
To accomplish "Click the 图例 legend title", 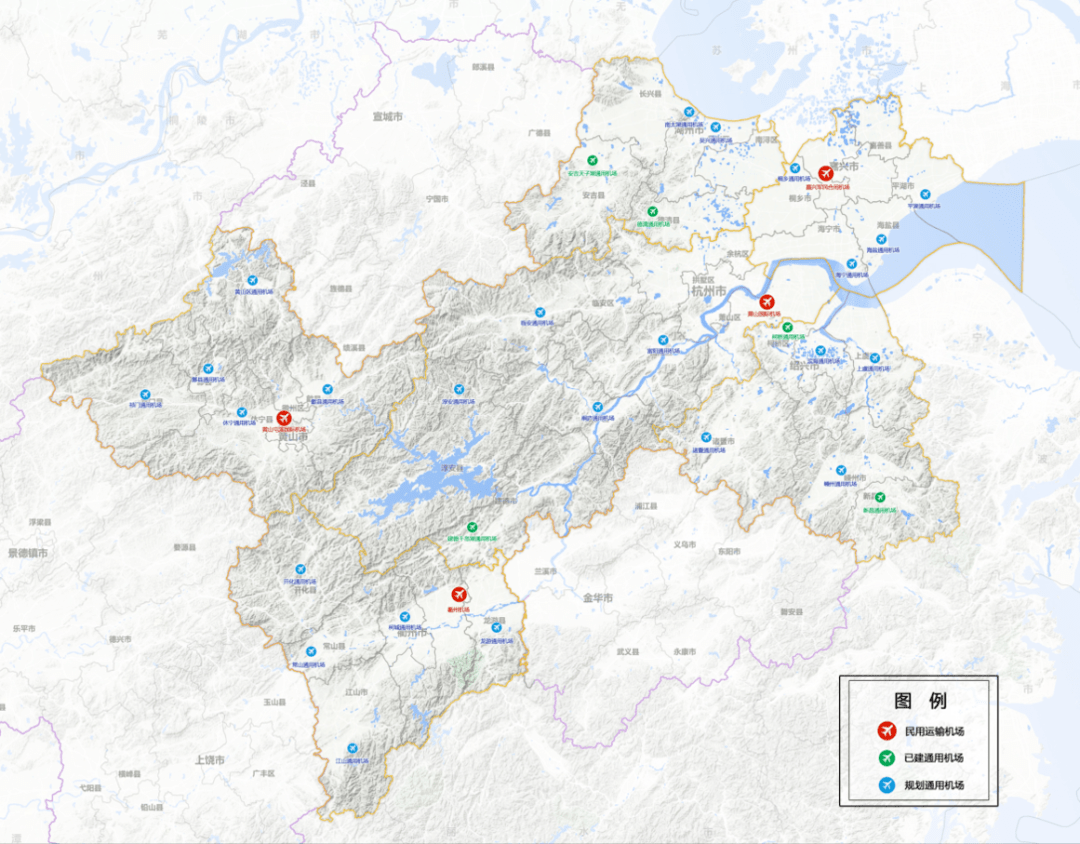I will coord(920,701).
